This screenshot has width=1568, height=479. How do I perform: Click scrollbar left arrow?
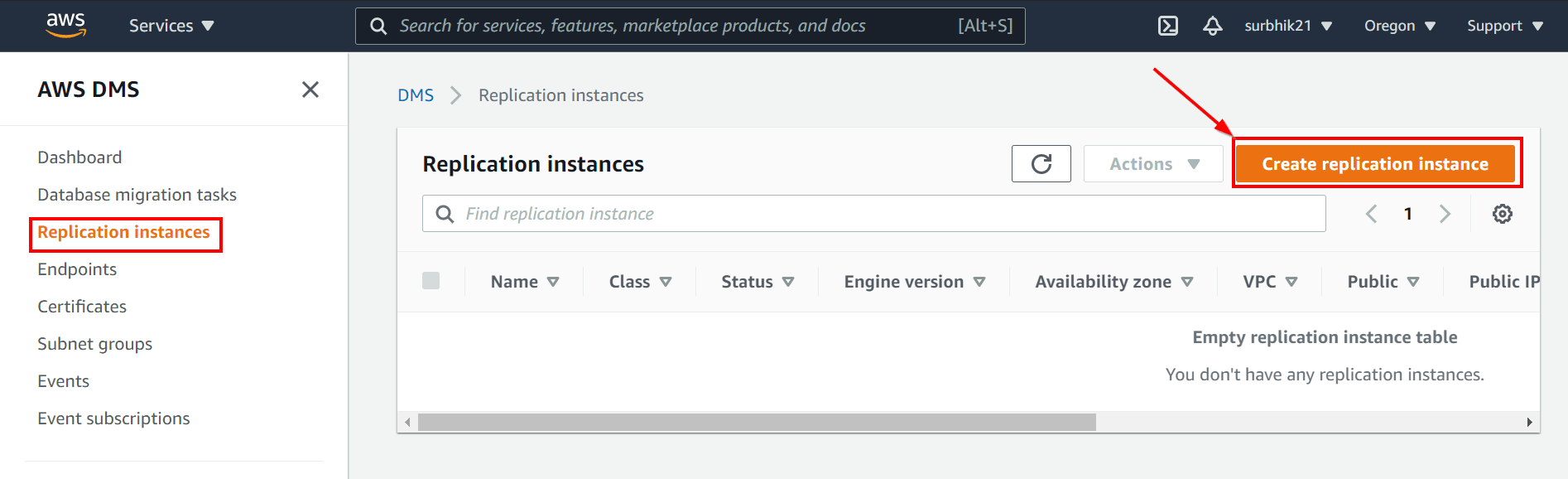point(407,423)
